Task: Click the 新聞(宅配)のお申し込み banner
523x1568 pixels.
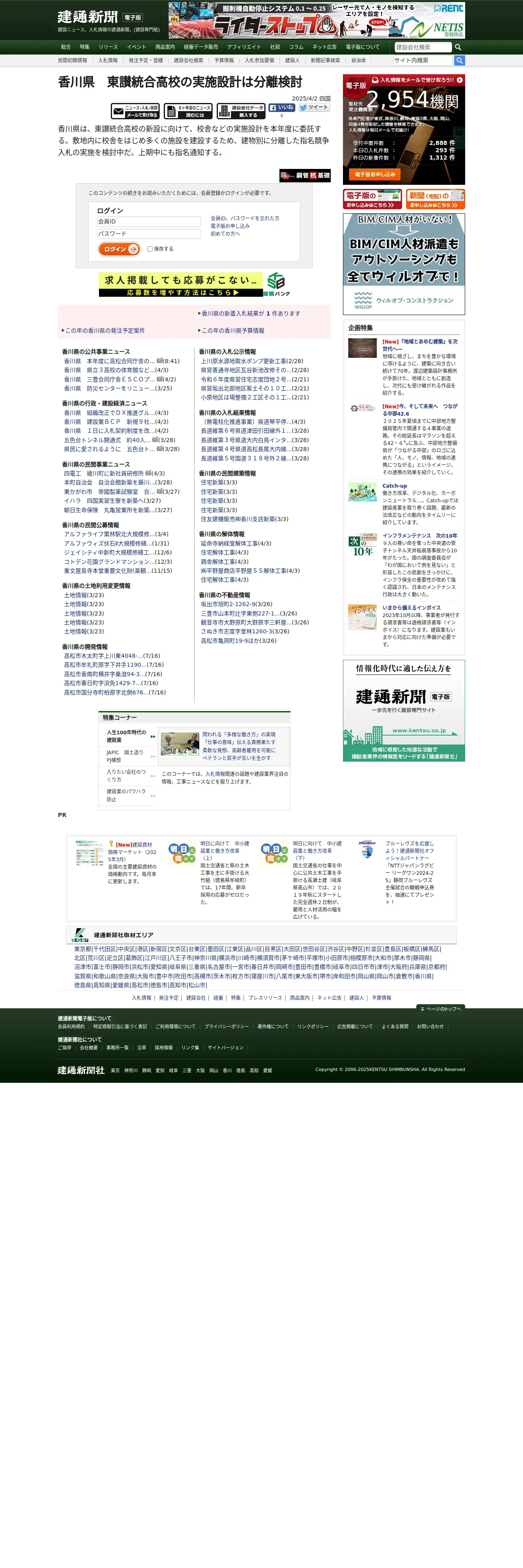Action: tap(435, 199)
